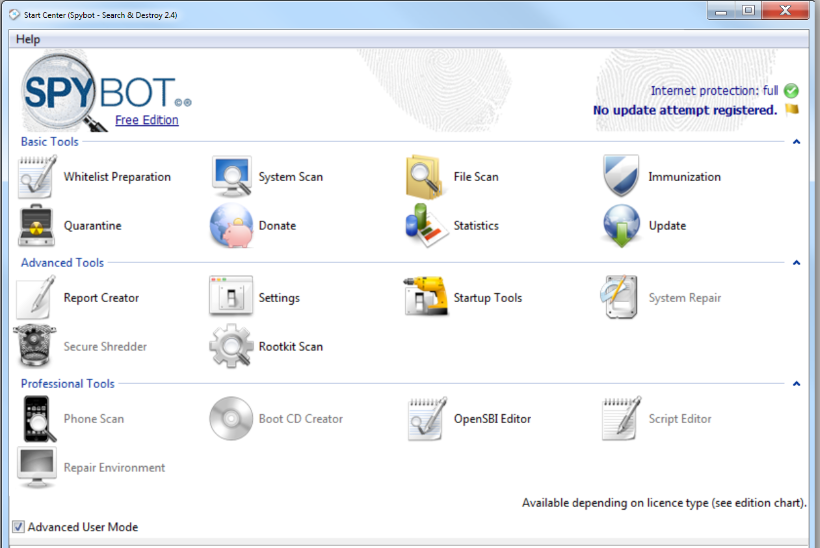Click the 'Report Creator' label
Viewport: 820px width, 548px height.
click(x=101, y=298)
